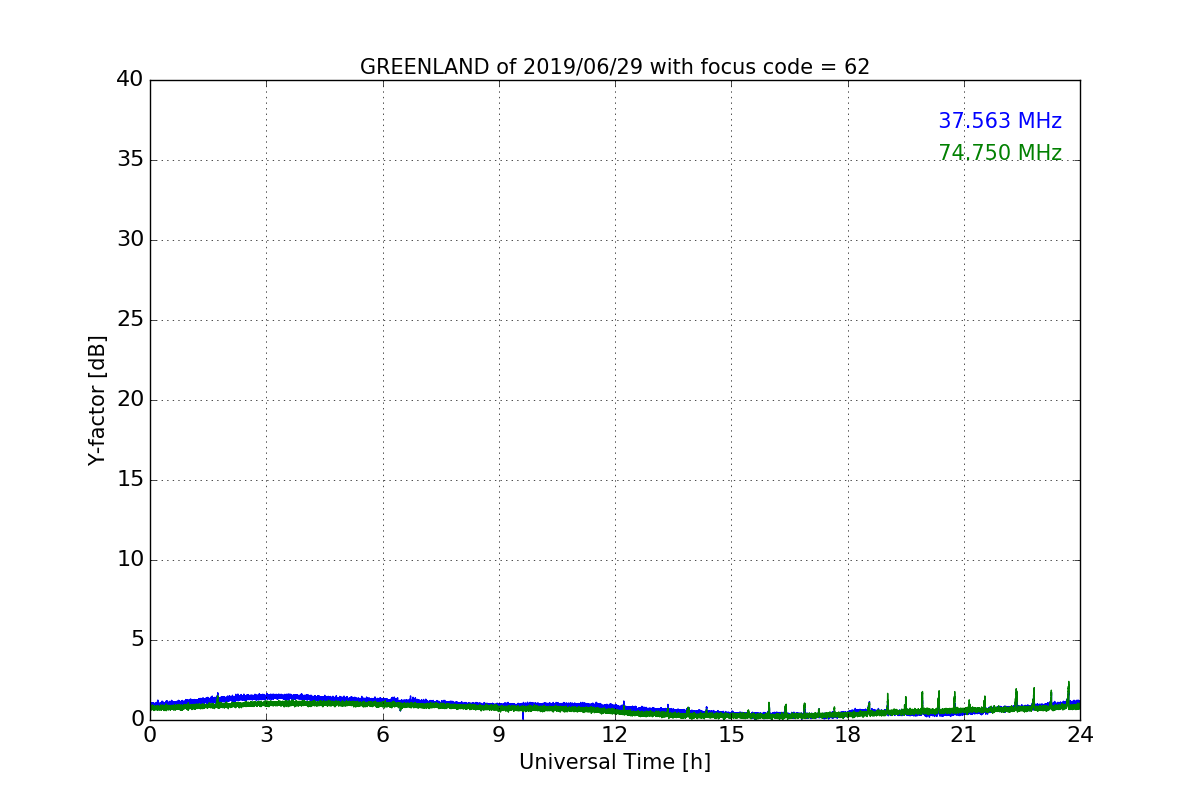
Task: Click the tallest green spike near hour 24
Action: tap(1068, 692)
